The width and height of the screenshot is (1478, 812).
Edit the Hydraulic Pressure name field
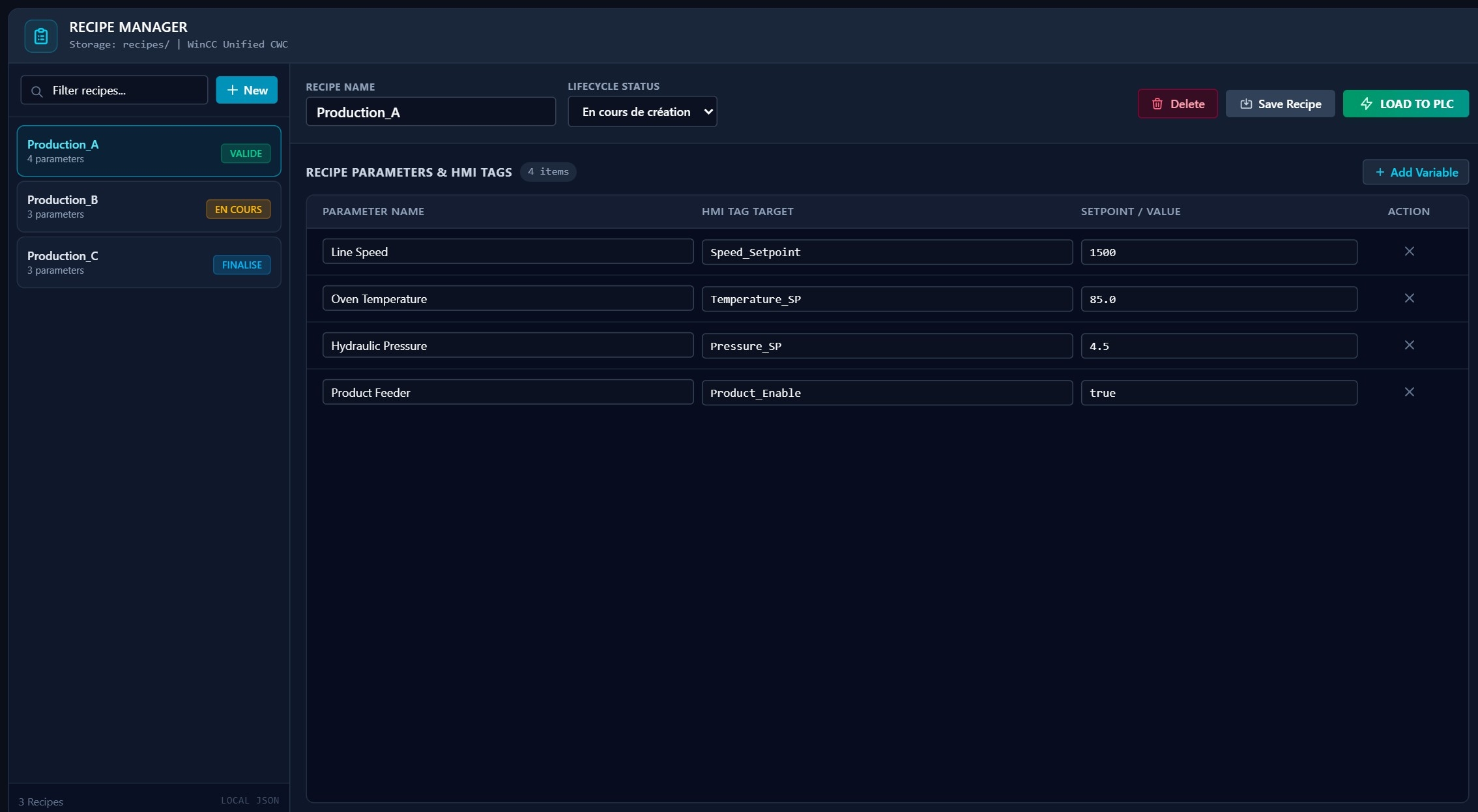(508, 345)
